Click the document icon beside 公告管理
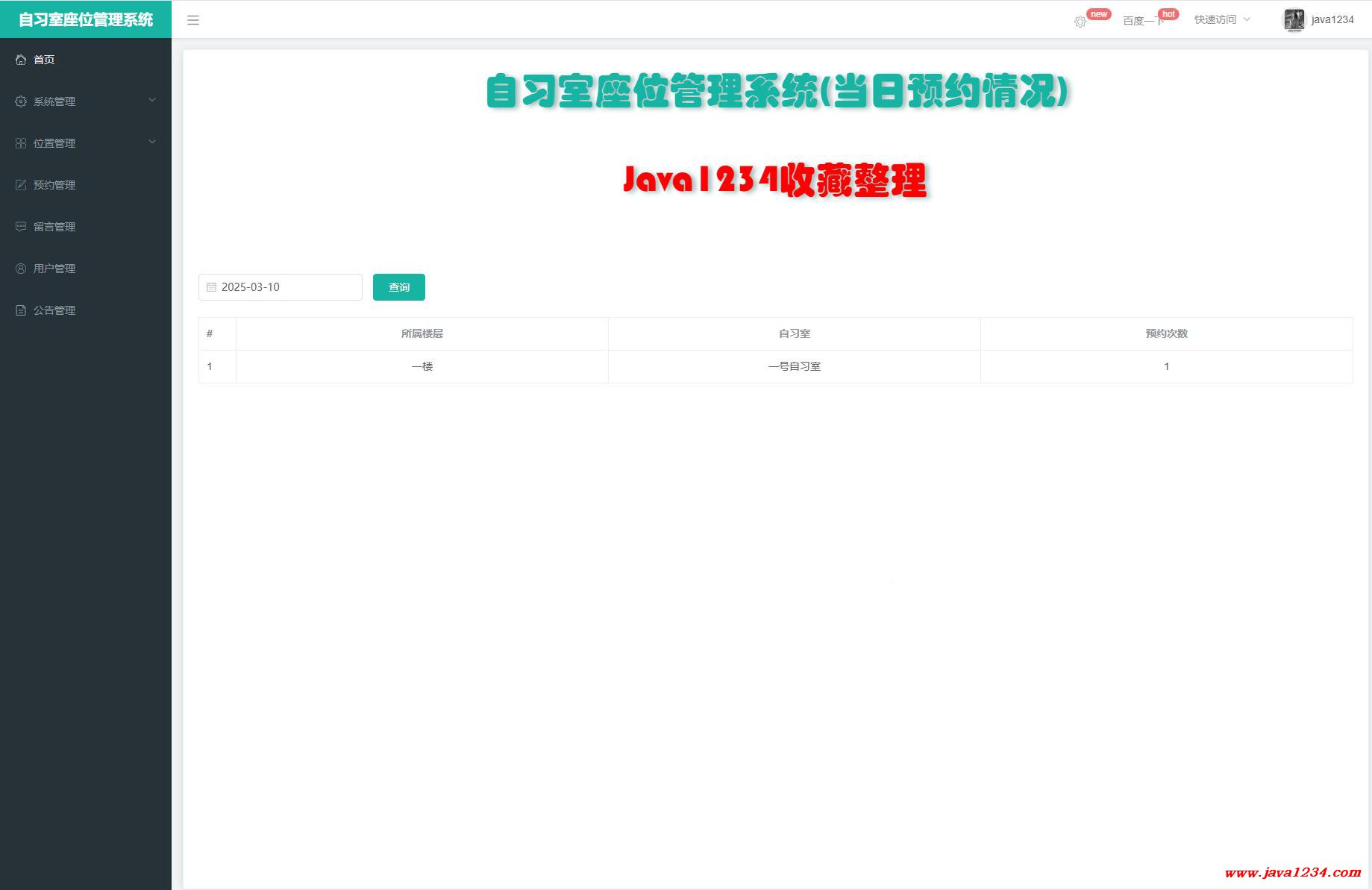Image resolution: width=1372 pixels, height=890 pixels. tap(21, 310)
